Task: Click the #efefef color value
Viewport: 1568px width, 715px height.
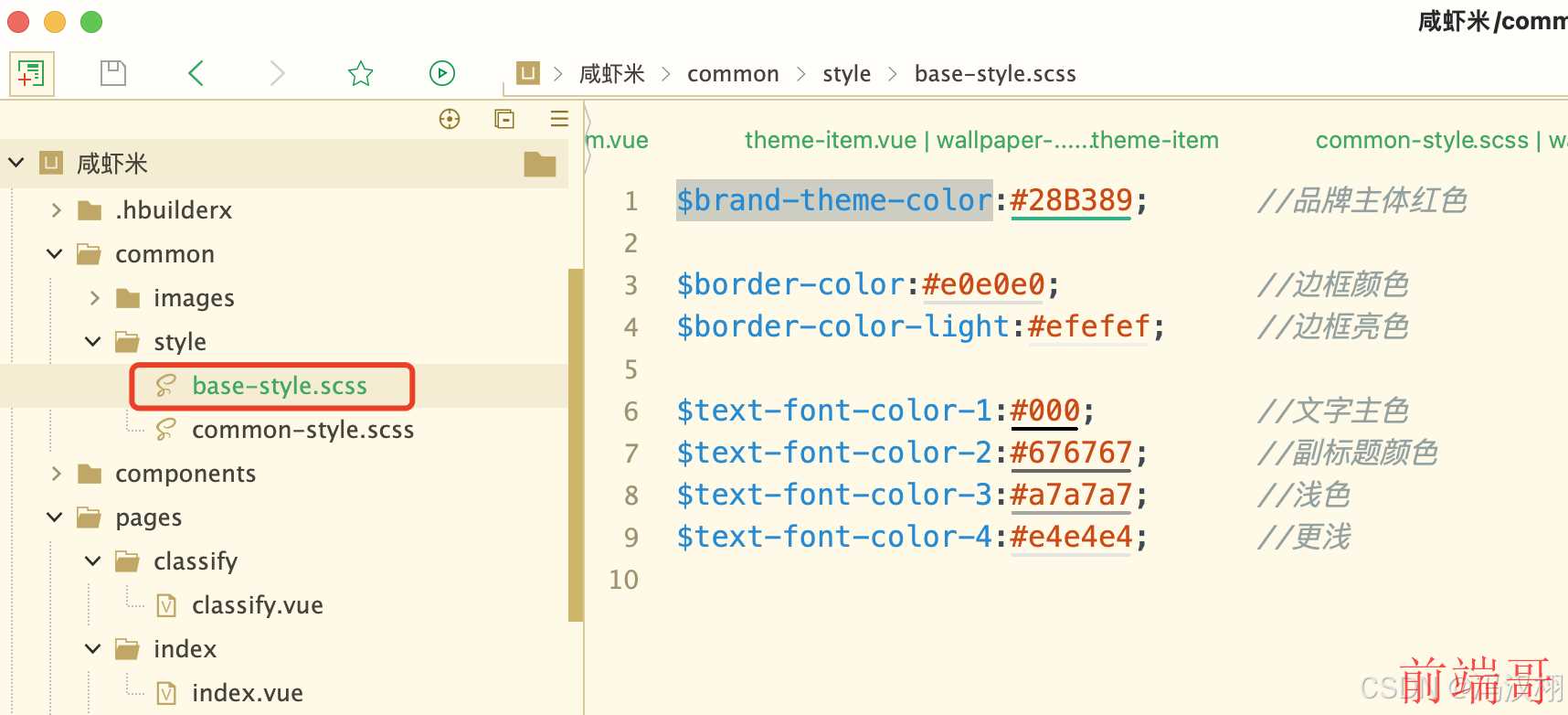Action: (x=1088, y=326)
